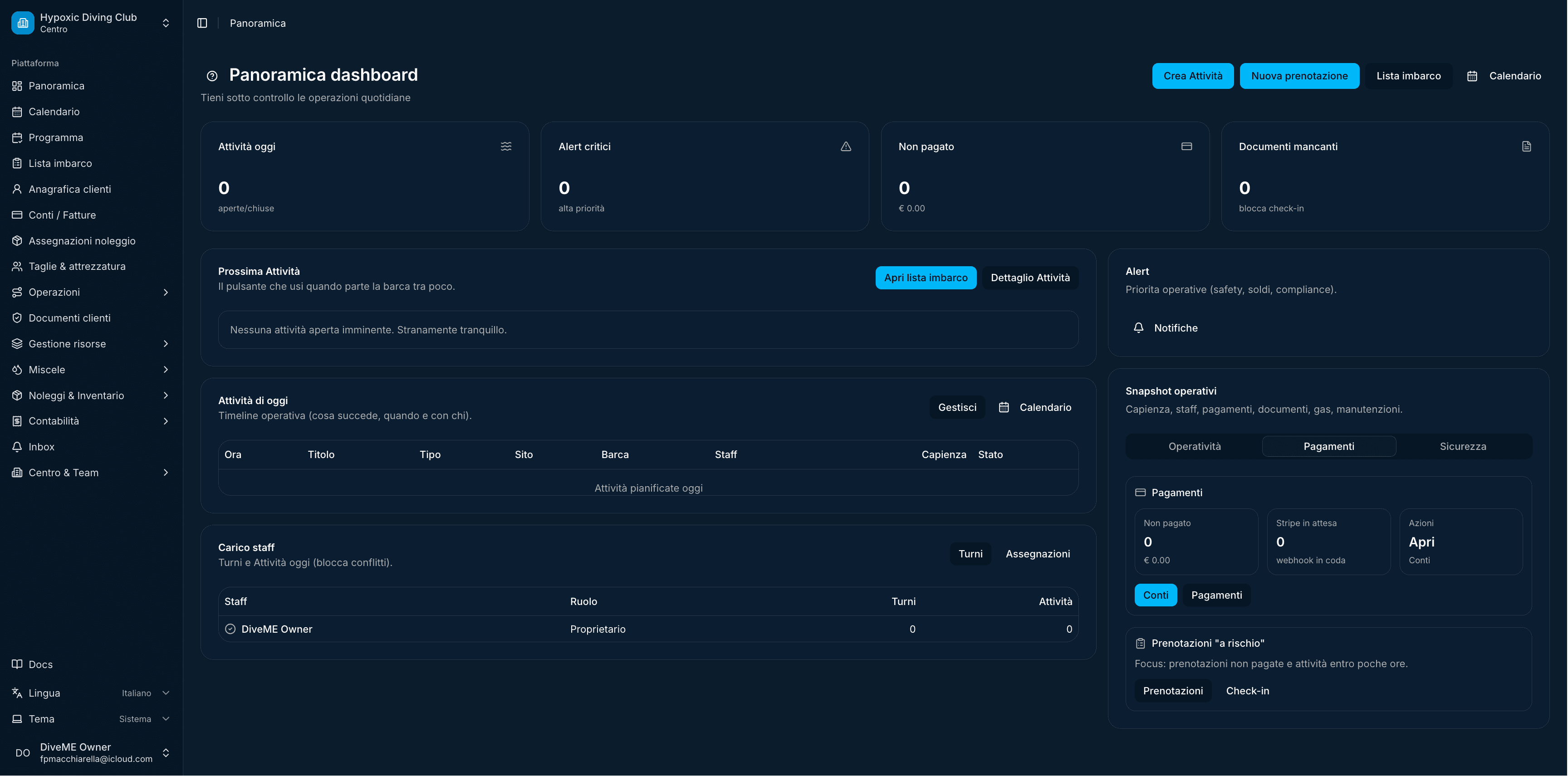The height and width of the screenshot is (776, 1568).
Task: Click the Tema laptop icon
Action: (x=17, y=719)
